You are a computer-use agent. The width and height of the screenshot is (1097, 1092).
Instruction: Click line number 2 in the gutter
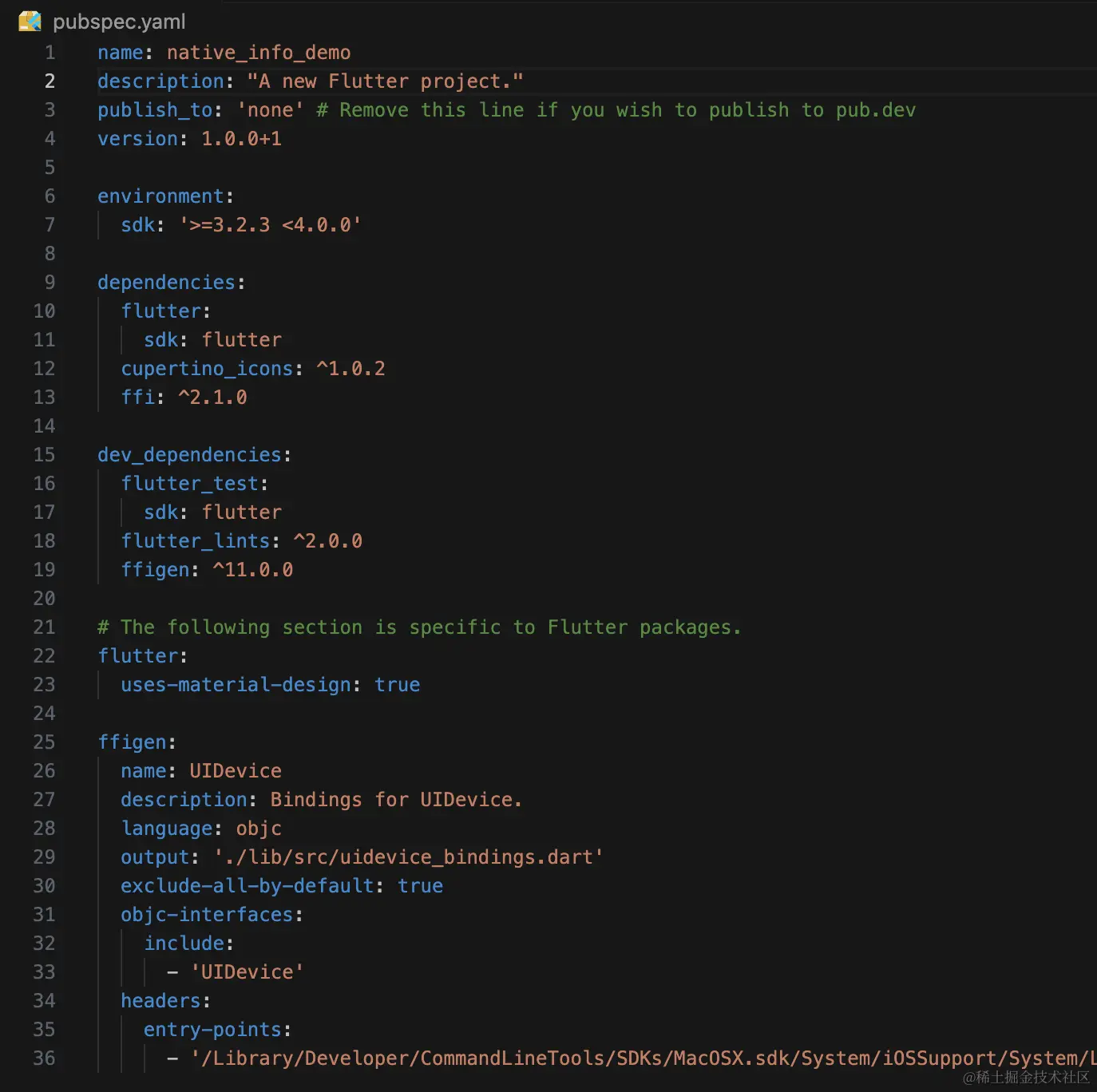pos(50,81)
